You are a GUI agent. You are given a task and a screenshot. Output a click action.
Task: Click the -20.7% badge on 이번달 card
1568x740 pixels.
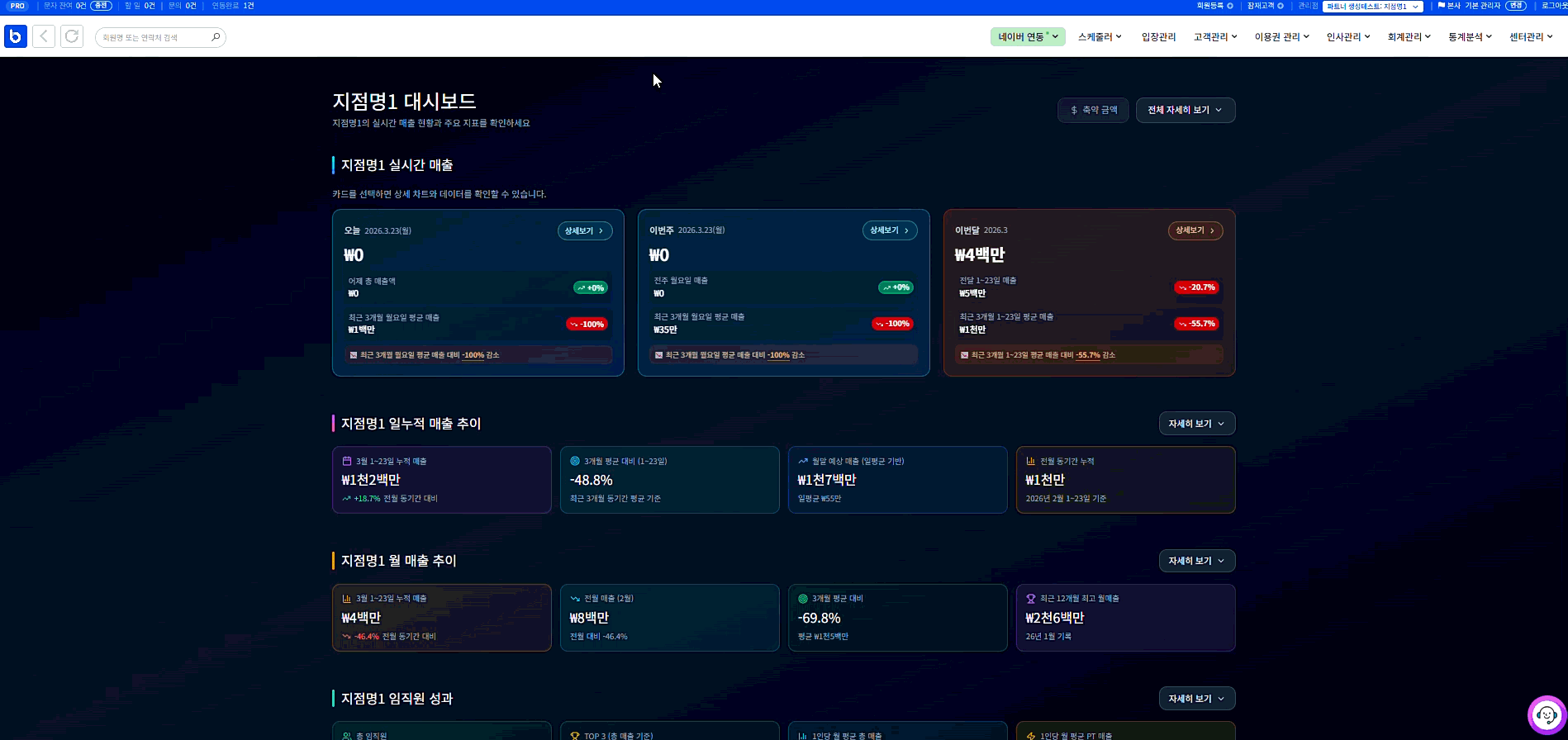(1197, 287)
